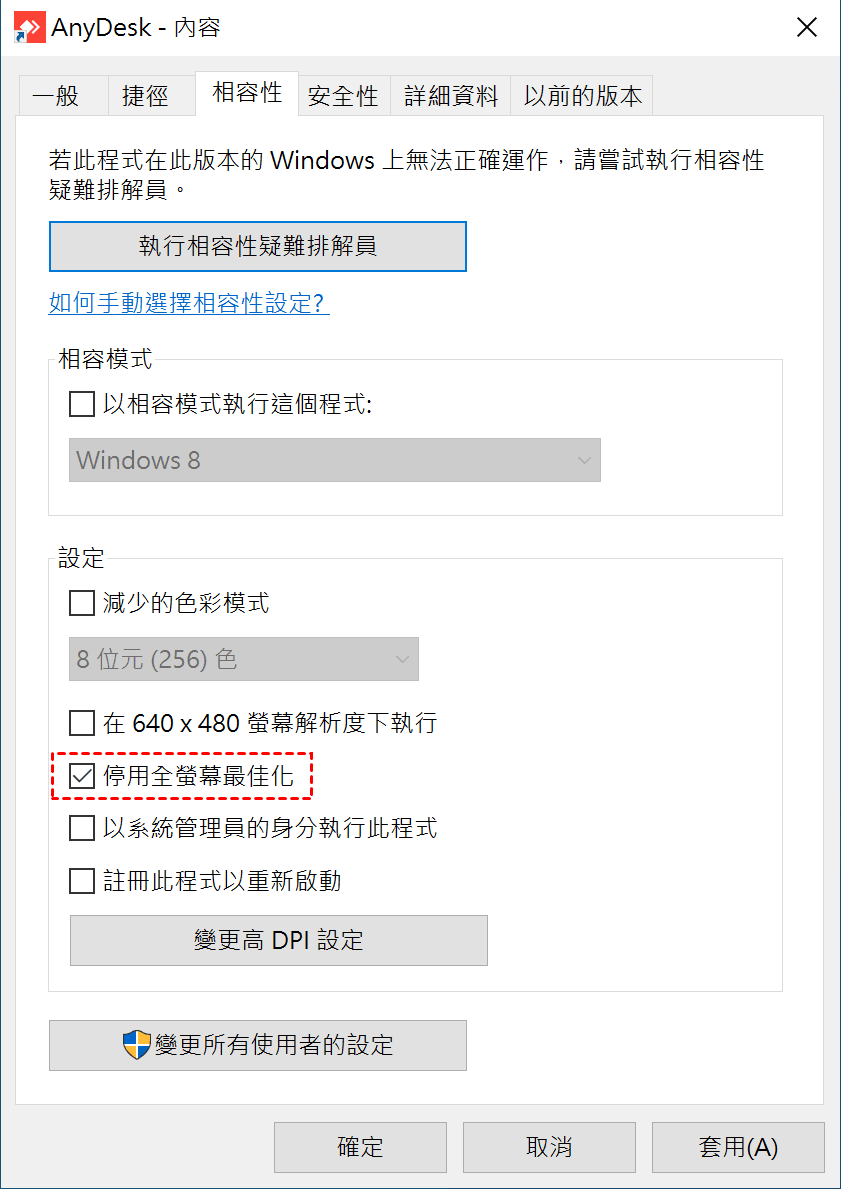This screenshot has height=1189, width=841.
Task: Toggle 在 640 x 480 螢幕解析度下執行
Action: tap(81, 722)
